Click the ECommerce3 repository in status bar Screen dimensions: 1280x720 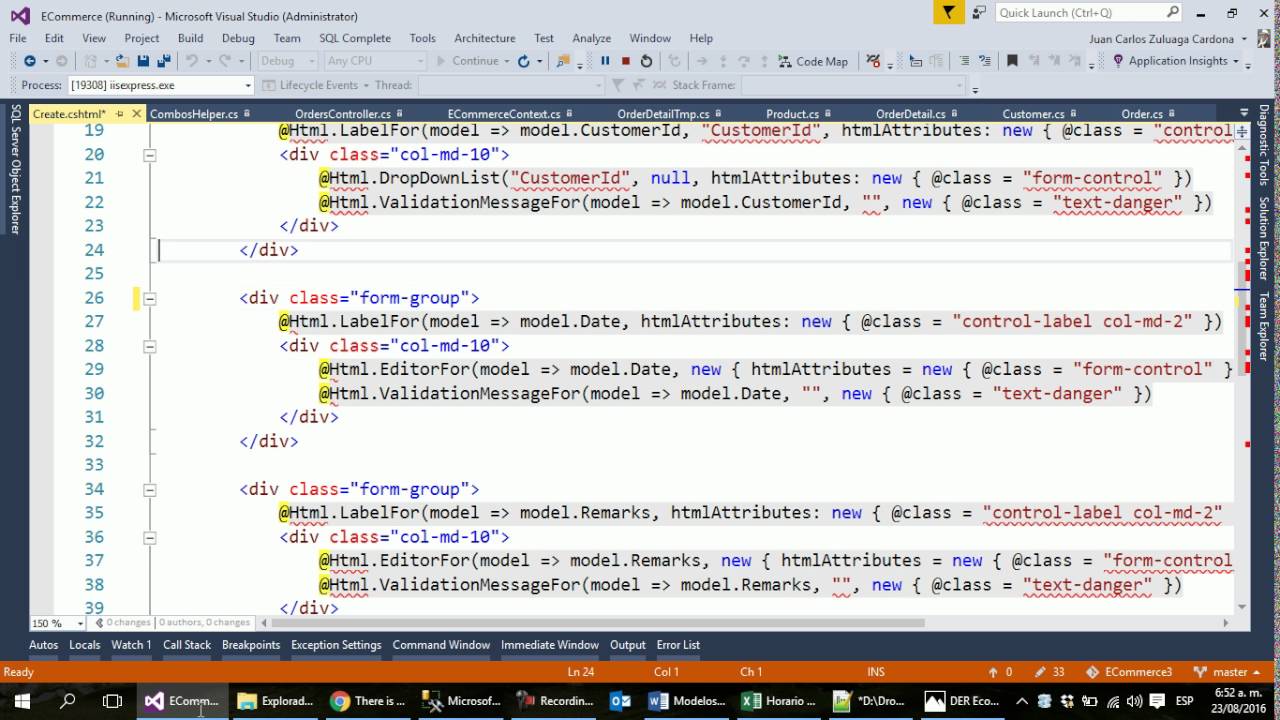(1130, 672)
